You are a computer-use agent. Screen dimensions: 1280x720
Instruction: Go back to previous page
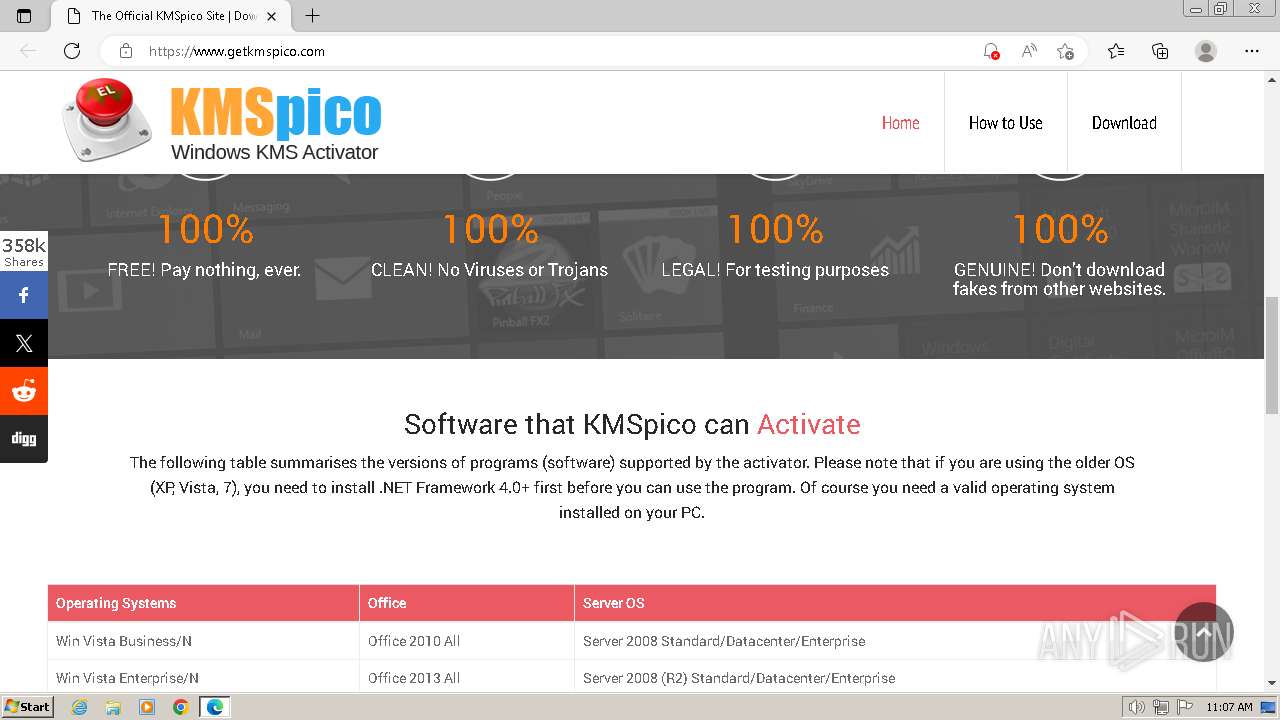pos(28,51)
